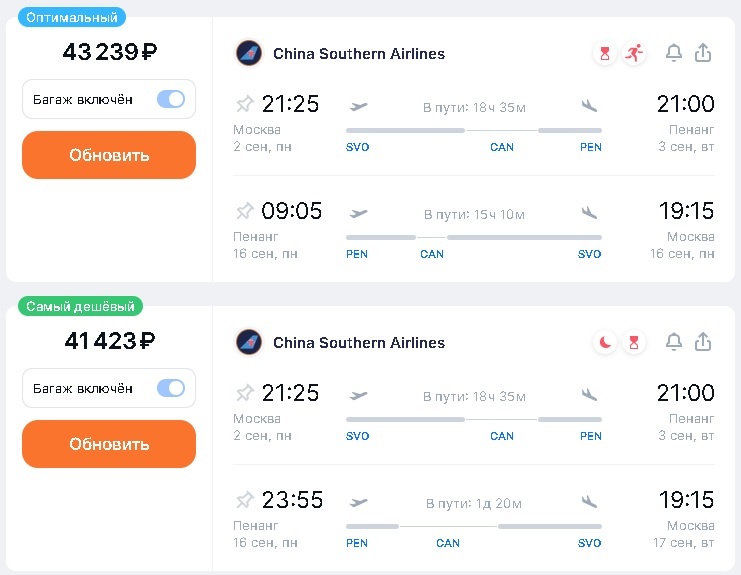Pin the 21:25 Moscow departure in the Оптимальный ticket
This screenshot has height=575, width=741.
click(x=244, y=104)
